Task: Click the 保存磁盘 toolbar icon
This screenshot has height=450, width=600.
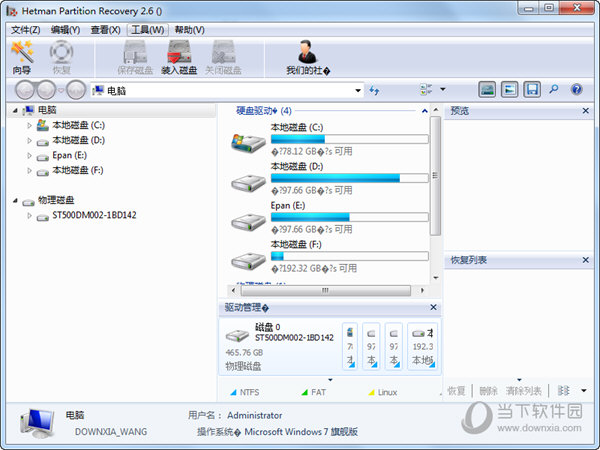Action: [x=135, y=57]
